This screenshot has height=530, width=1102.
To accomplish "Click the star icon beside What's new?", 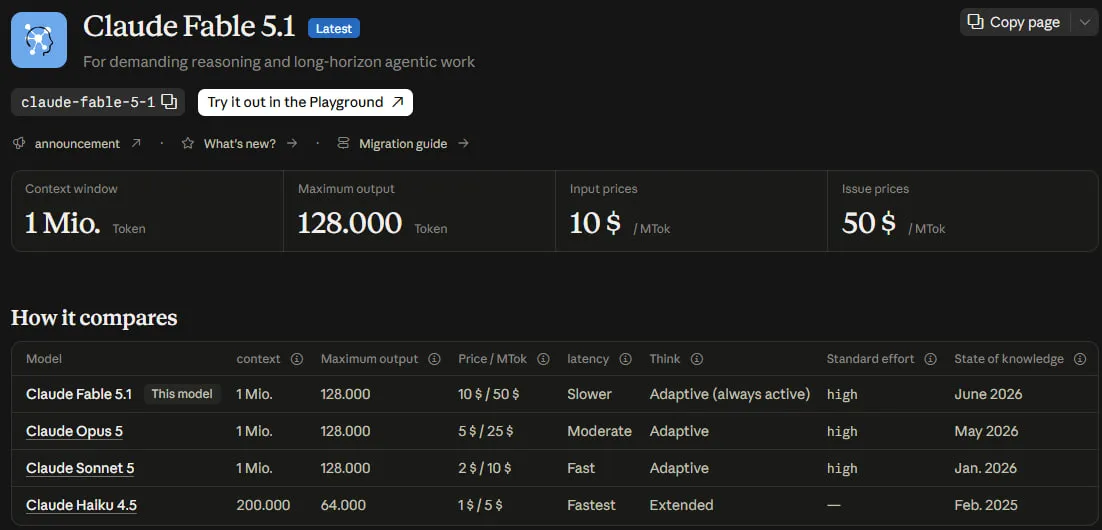I will (x=188, y=143).
